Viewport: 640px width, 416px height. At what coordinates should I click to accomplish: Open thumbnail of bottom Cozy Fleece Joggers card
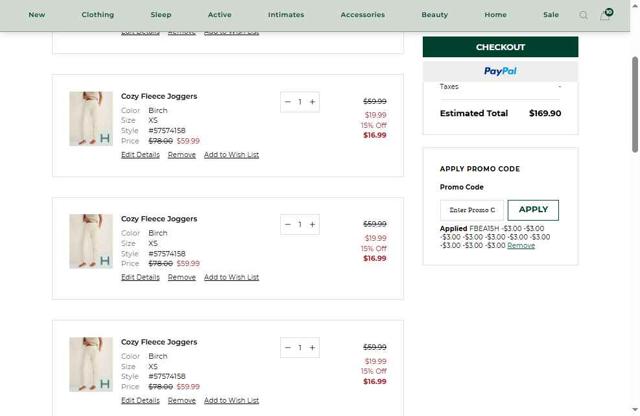91,364
